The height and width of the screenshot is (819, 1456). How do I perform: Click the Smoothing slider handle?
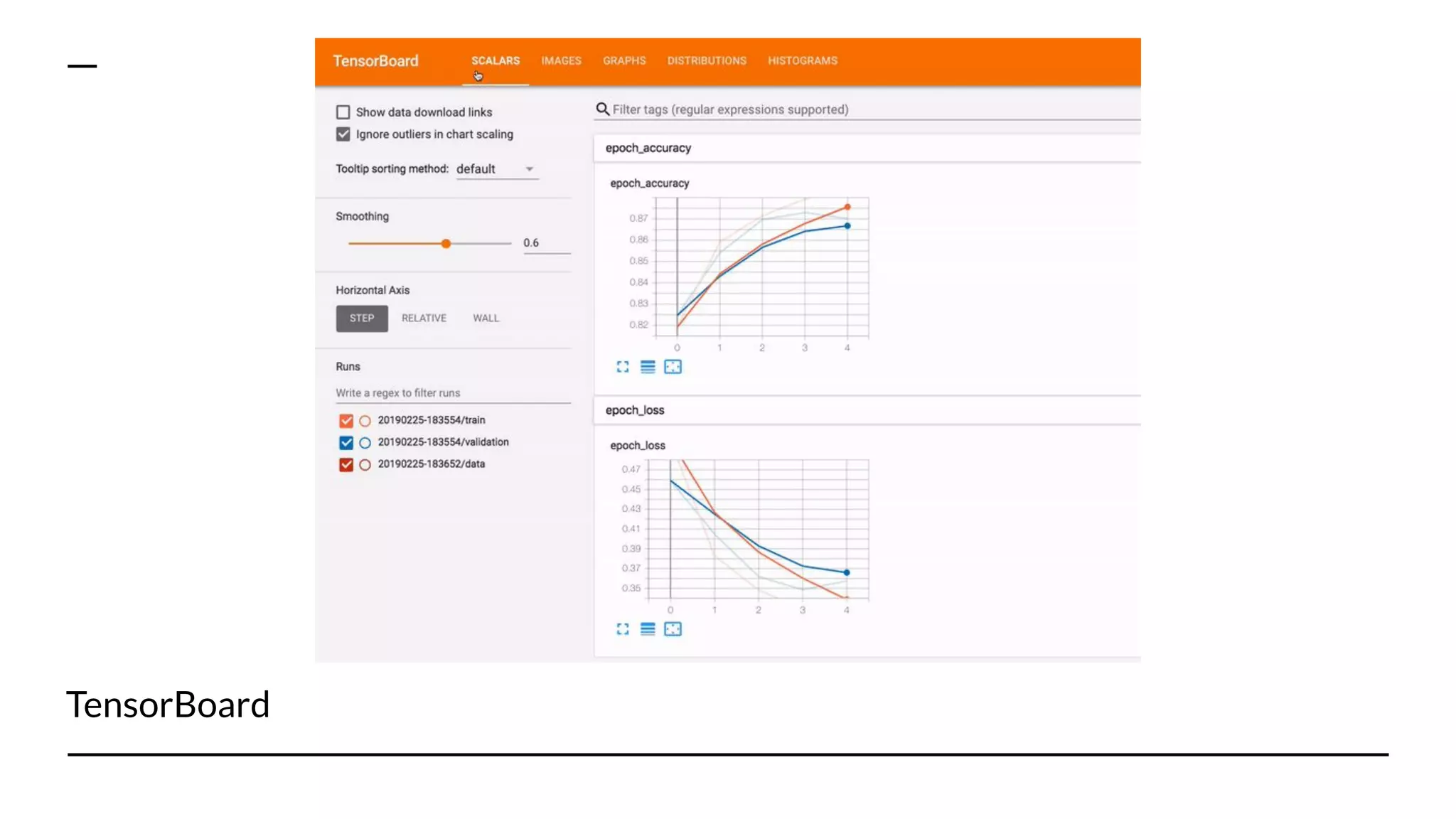coord(446,244)
